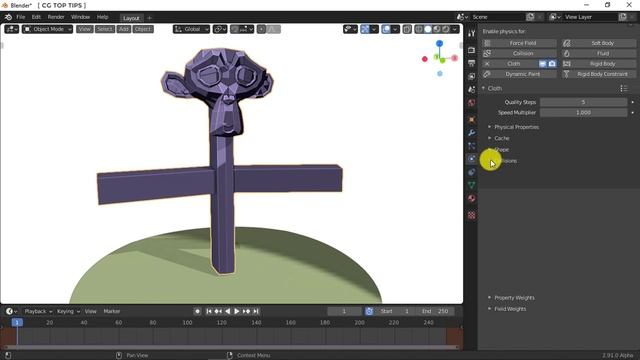Toggle Use Preview Range clock button
640x360 pixels.
click(369, 311)
